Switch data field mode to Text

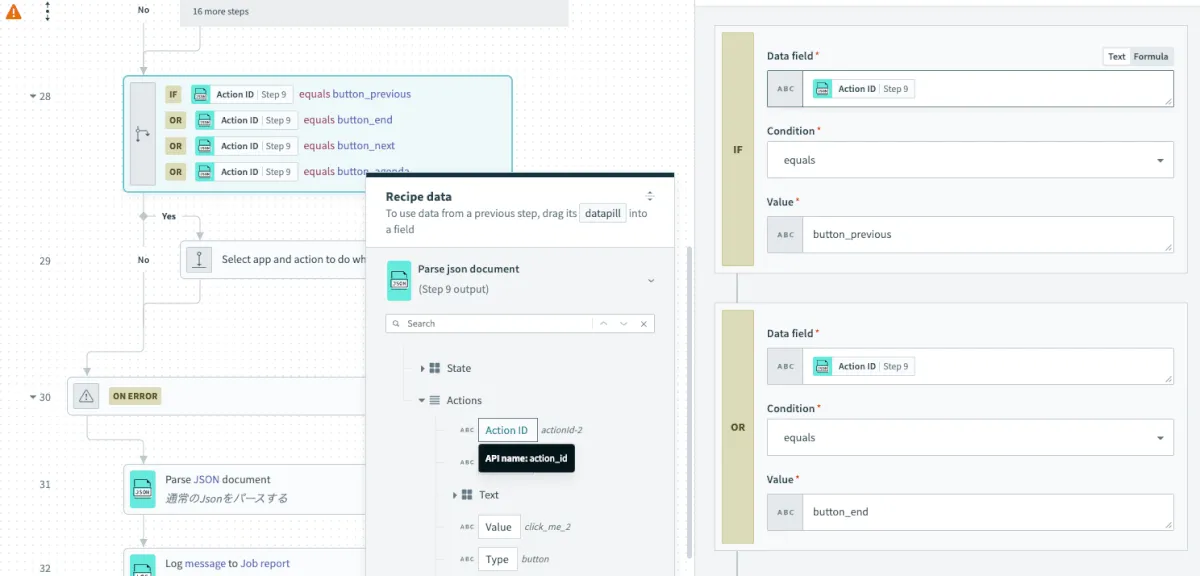(x=1116, y=57)
